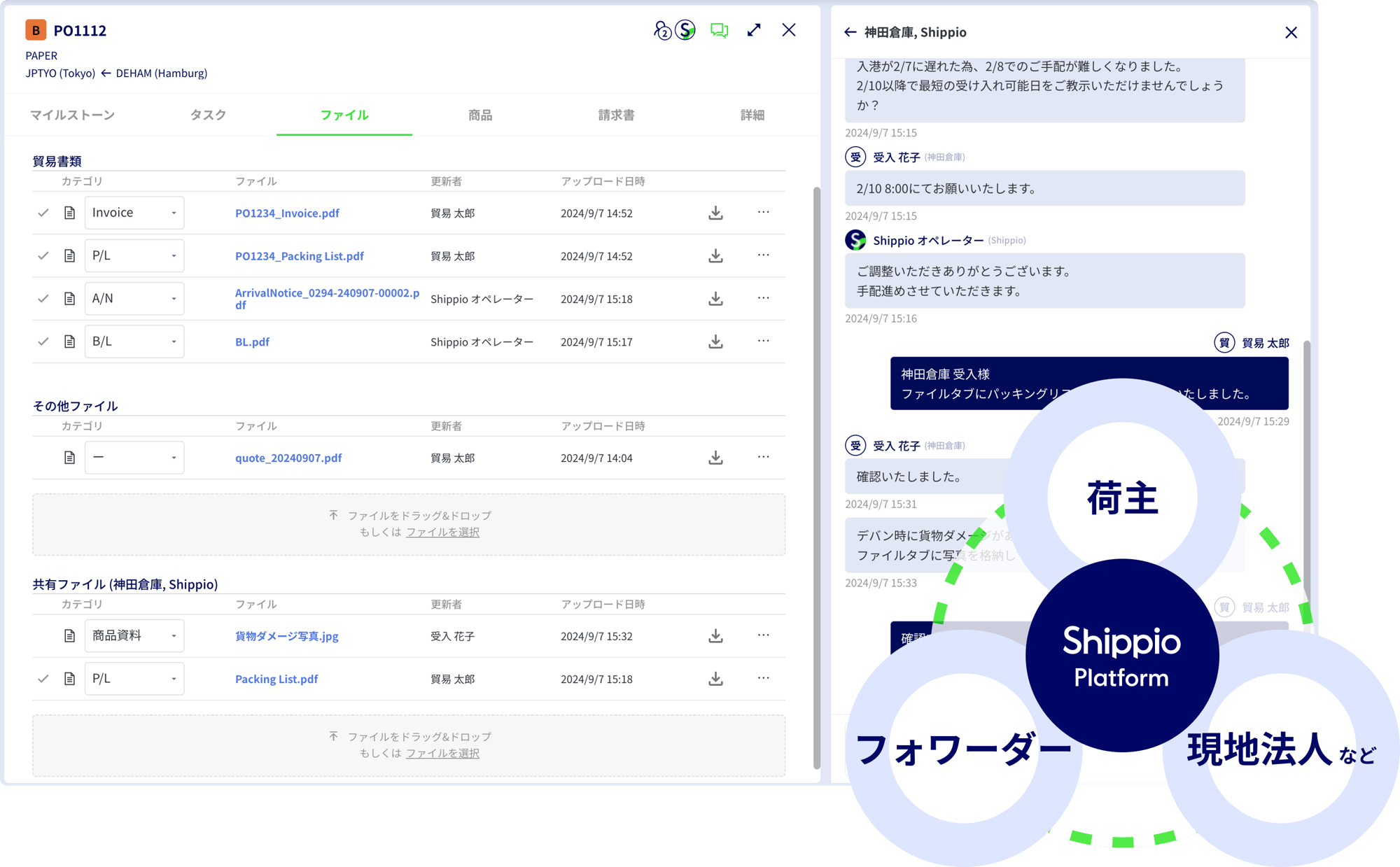The image size is (1400, 867).
Task: Open the members icon next to PO1112
Action: tap(662, 30)
